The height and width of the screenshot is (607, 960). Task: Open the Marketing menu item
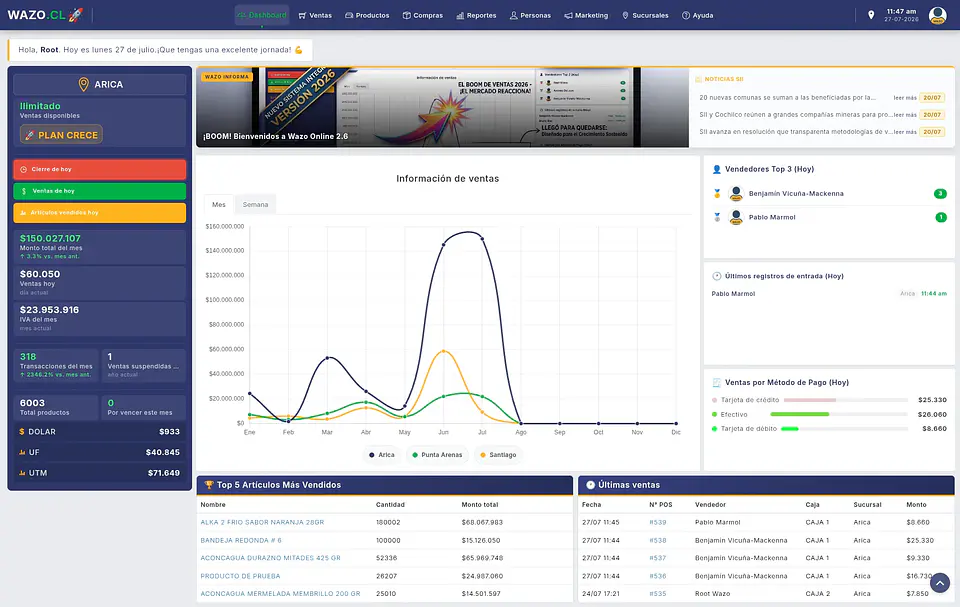[x=586, y=15]
